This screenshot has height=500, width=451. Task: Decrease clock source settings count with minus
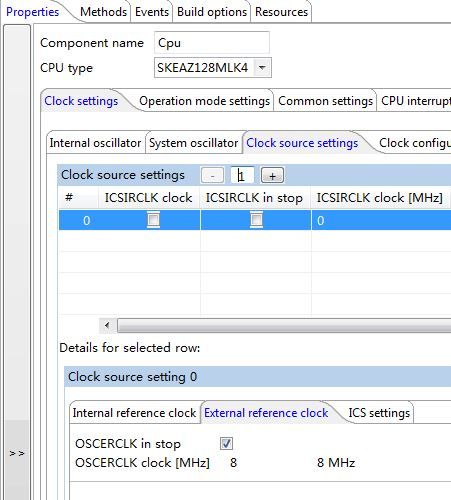(x=212, y=175)
